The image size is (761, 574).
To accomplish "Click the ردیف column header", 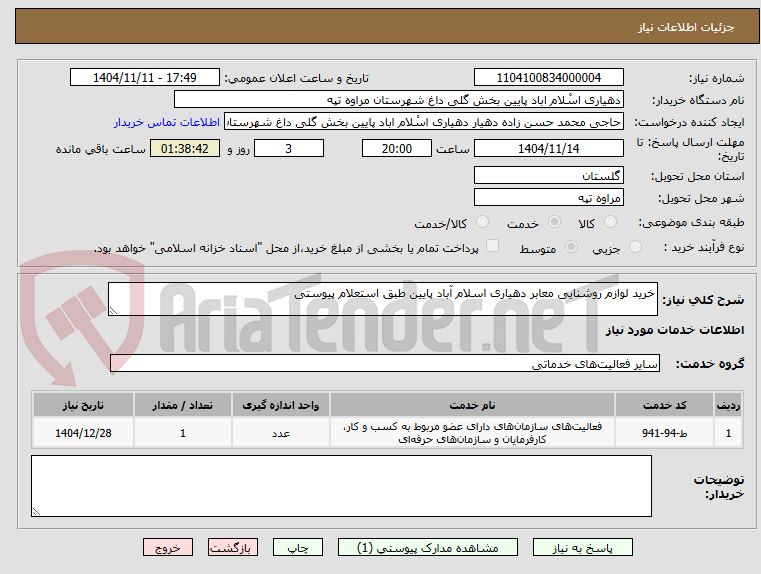I will pyautogui.click(x=728, y=405).
